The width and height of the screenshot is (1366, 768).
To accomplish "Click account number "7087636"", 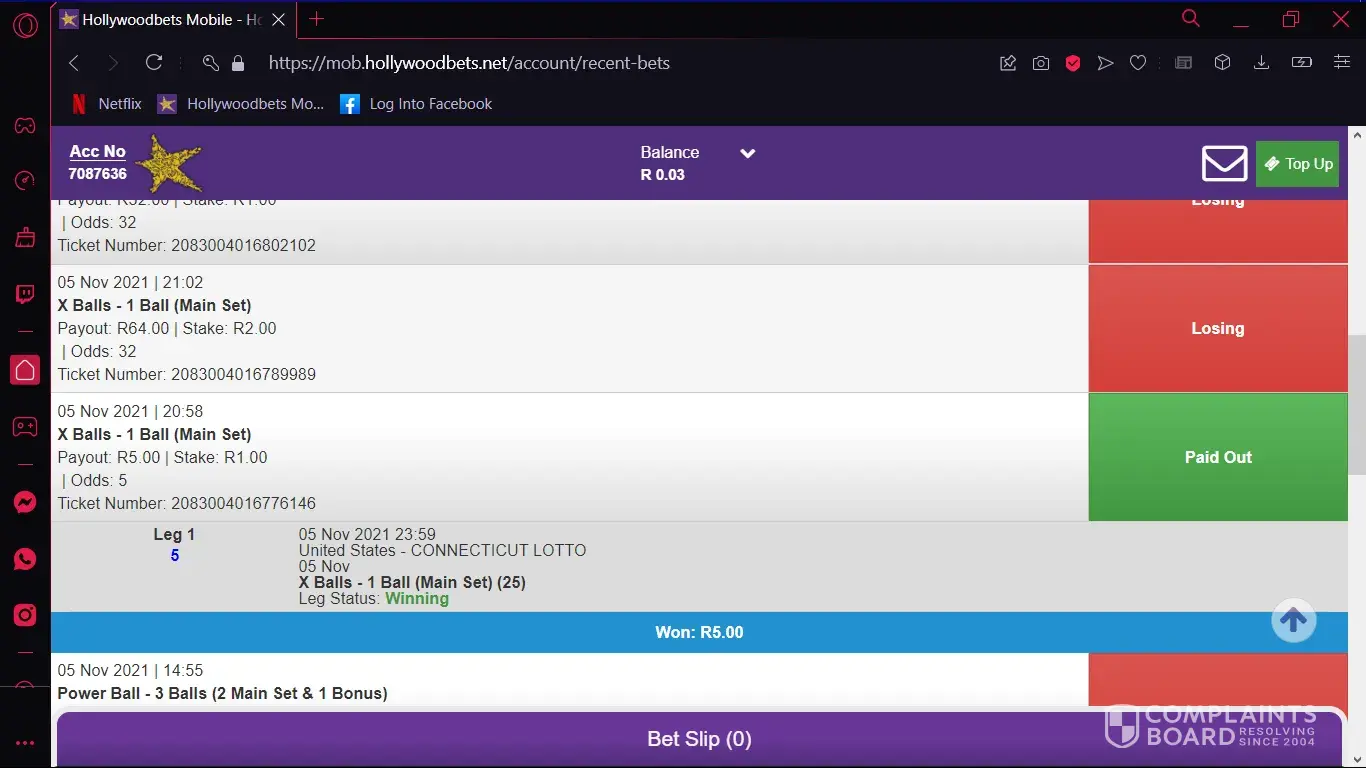I will (x=97, y=174).
